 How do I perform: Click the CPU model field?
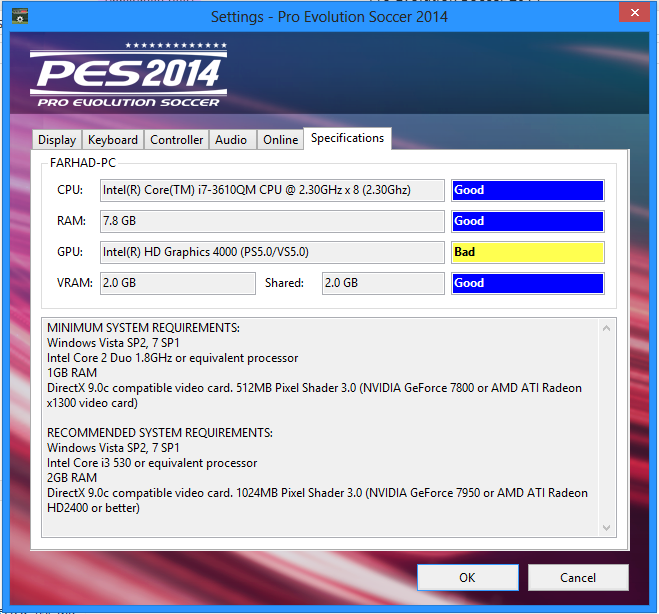pos(272,190)
